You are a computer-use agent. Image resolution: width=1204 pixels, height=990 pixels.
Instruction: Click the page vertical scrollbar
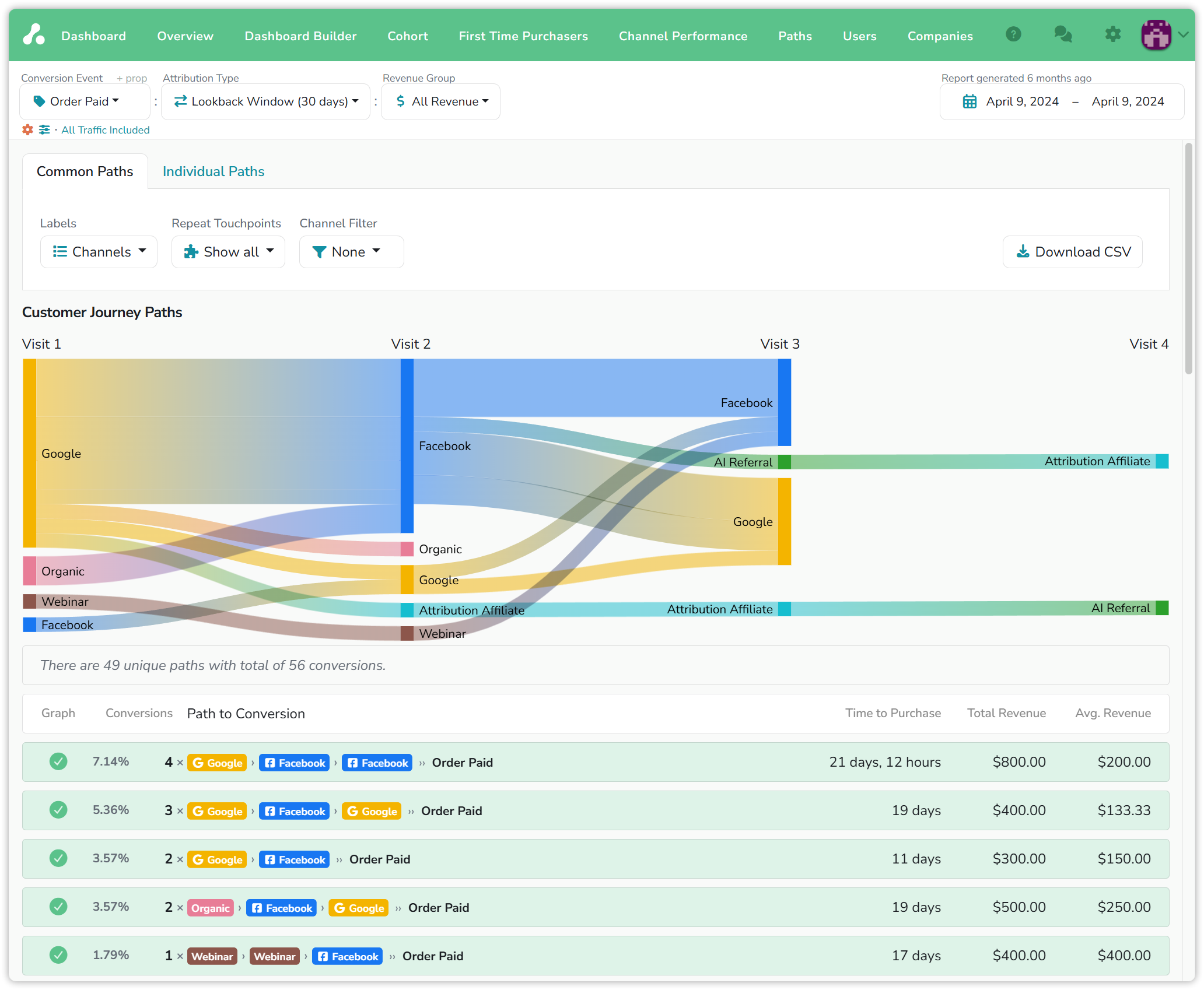pos(1189,258)
